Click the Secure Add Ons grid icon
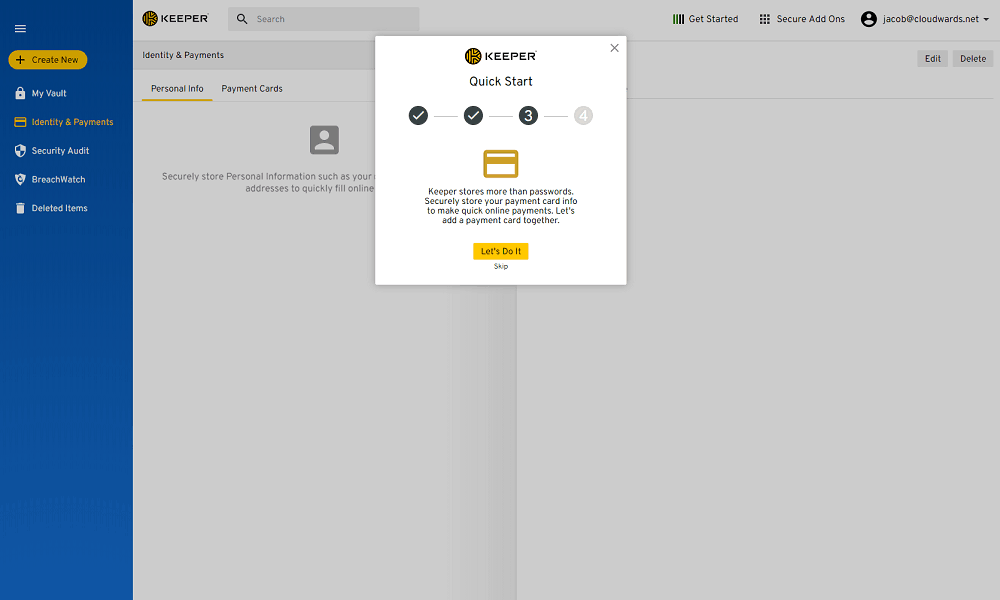Viewport: 1000px width, 600px height. [x=765, y=19]
